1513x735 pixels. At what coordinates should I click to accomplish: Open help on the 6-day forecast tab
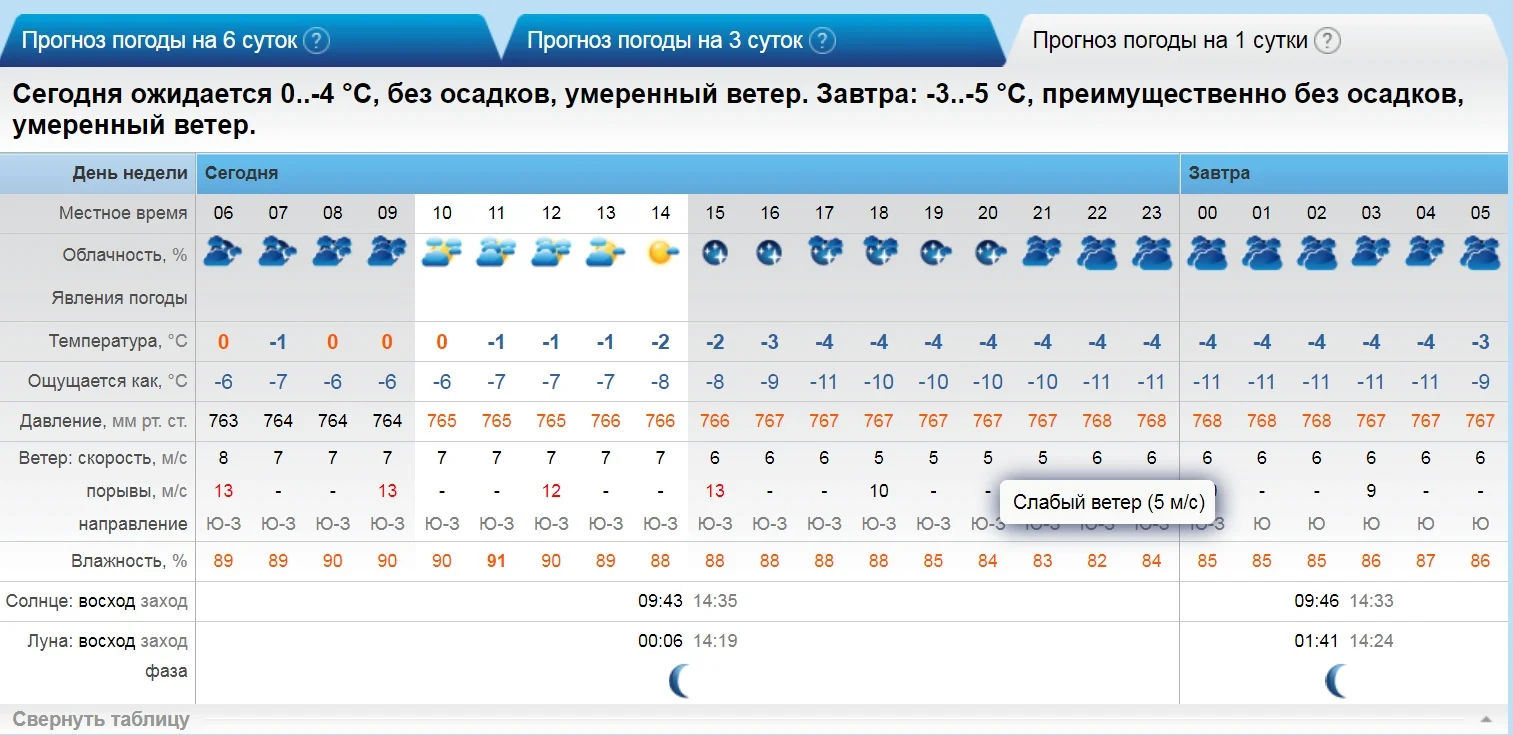(x=317, y=41)
